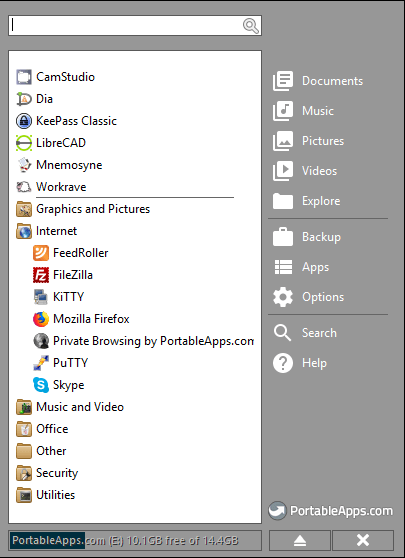Collapse the Internet category folder
This screenshot has height=558, width=405.
(x=46, y=231)
